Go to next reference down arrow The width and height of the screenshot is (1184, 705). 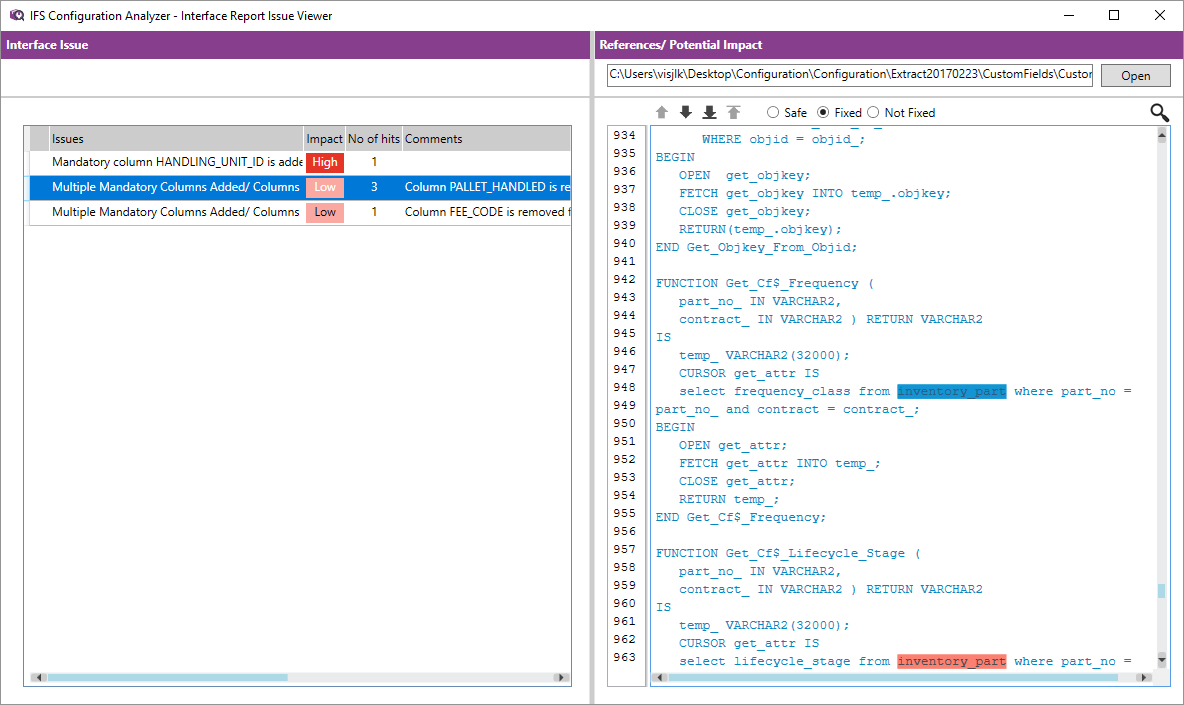685,113
